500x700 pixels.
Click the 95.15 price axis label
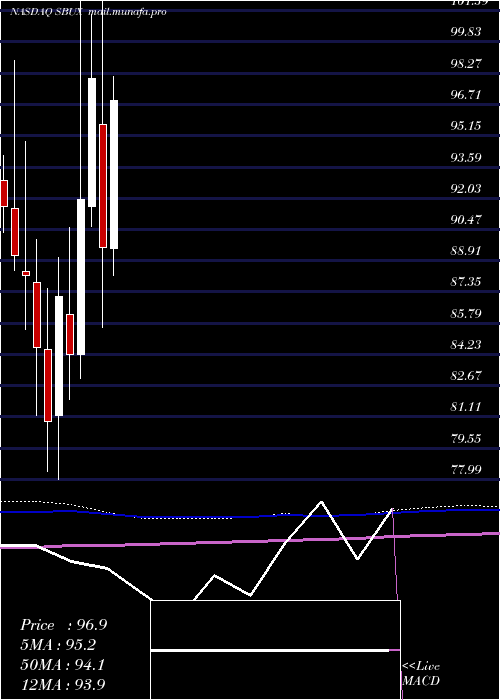click(466, 126)
